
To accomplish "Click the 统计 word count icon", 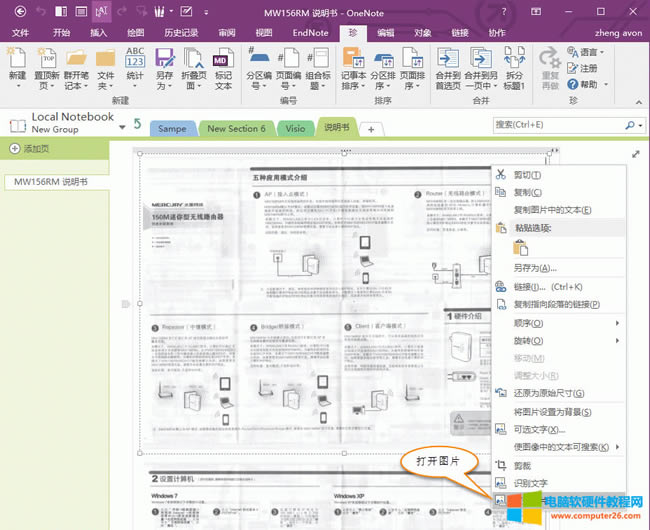I will click(135, 60).
